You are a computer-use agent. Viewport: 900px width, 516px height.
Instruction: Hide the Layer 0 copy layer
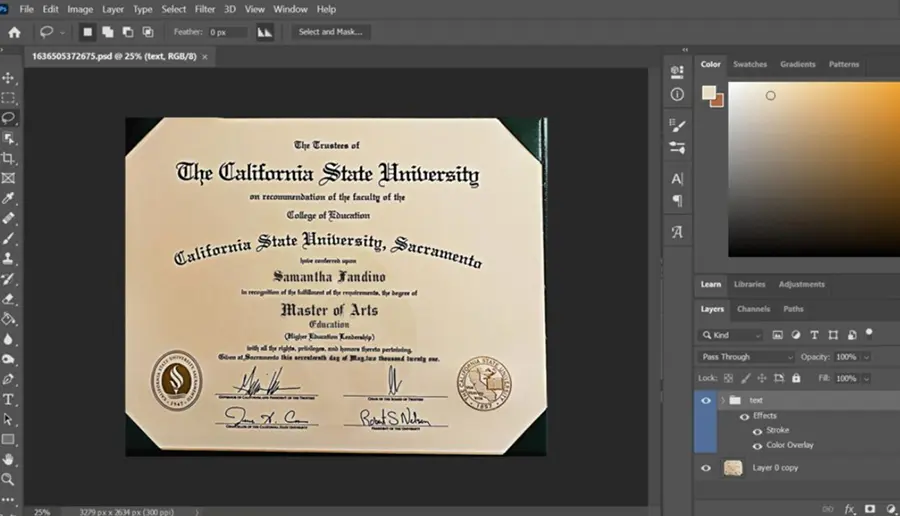tap(706, 468)
